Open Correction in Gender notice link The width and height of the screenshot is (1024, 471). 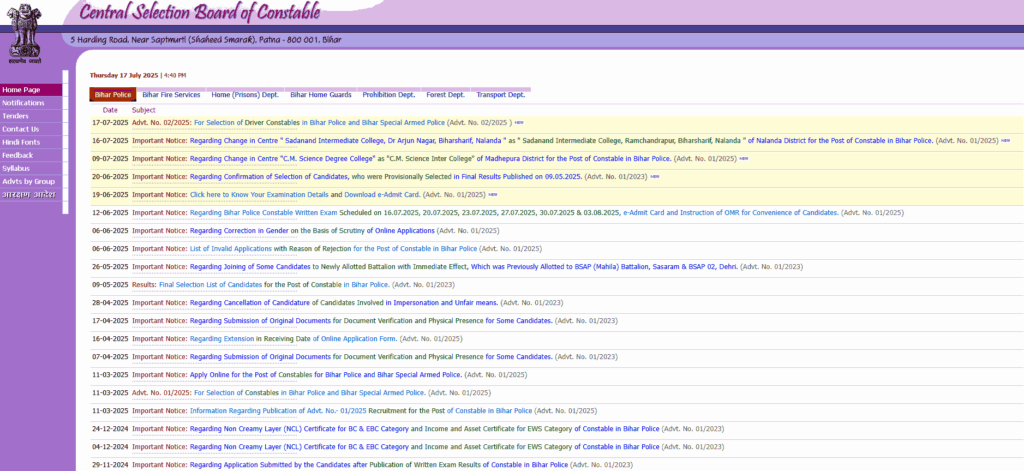(312, 231)
